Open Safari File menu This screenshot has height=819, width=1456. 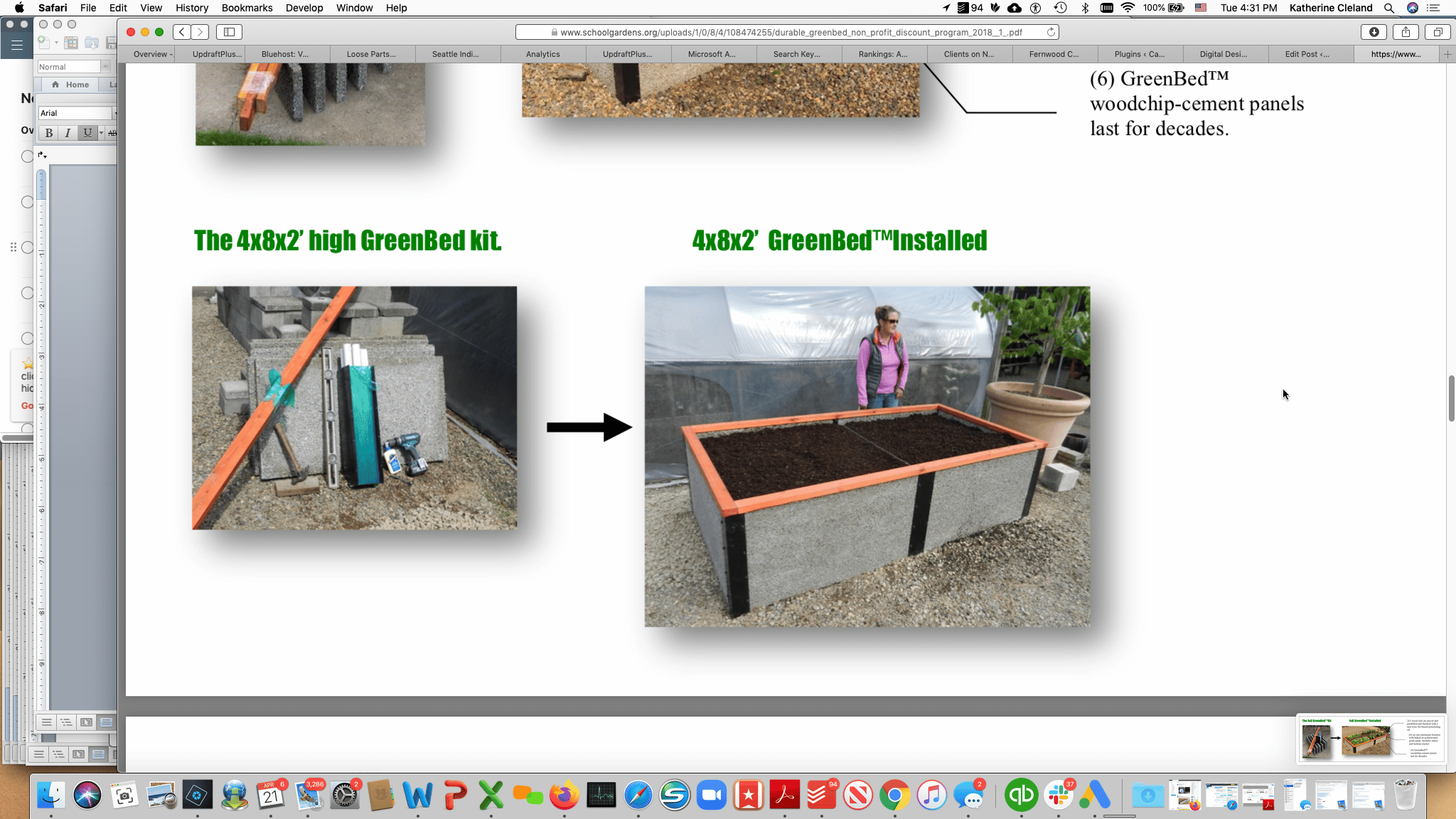(88, 8)
